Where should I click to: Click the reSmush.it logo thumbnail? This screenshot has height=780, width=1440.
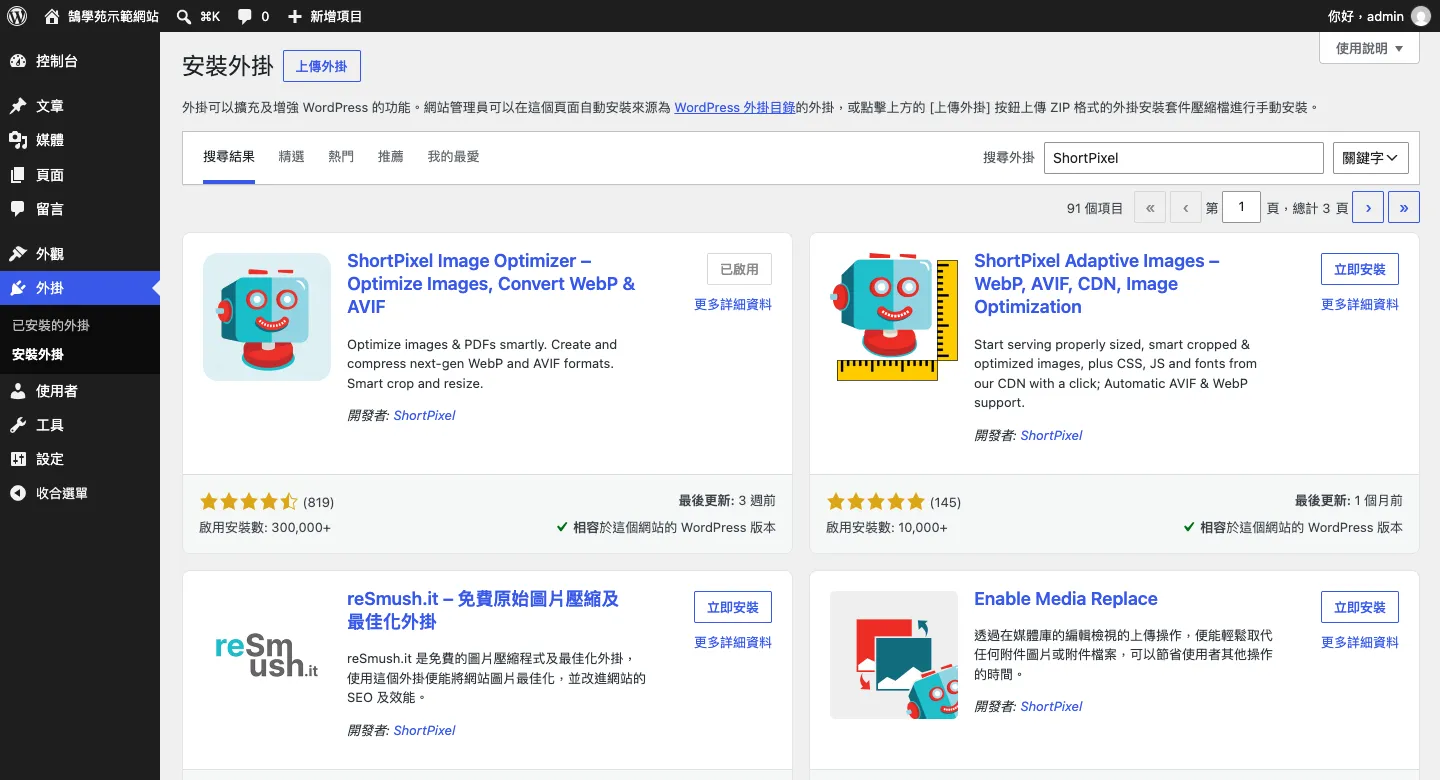[x=267, y=655]
